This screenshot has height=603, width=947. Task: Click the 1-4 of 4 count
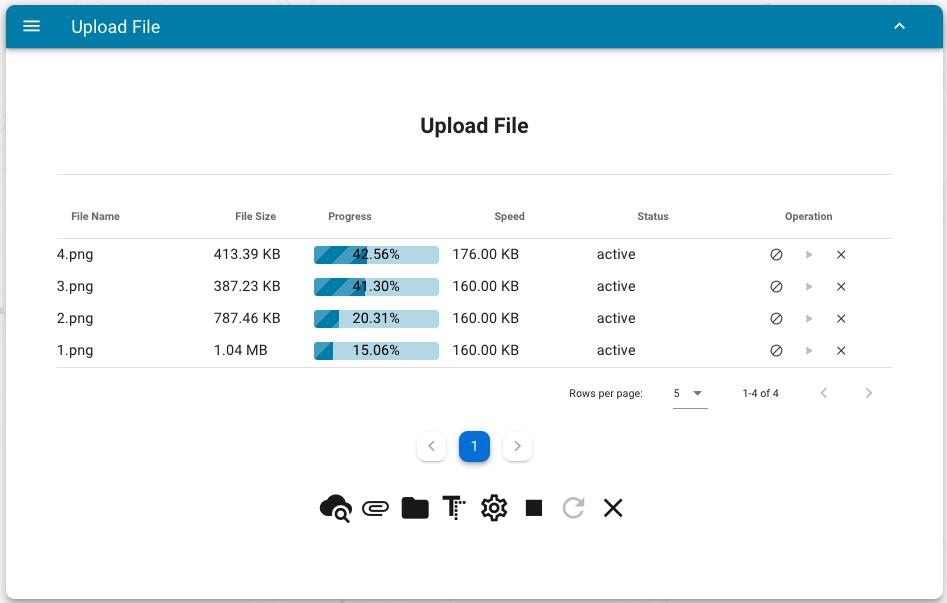click(760, 393)
